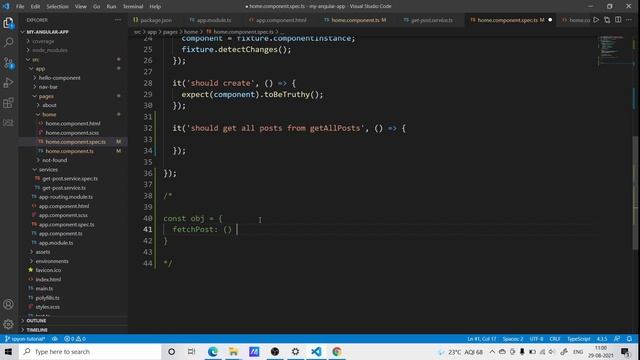Expand the assets folder
The image size is (640, 360).
42,252
